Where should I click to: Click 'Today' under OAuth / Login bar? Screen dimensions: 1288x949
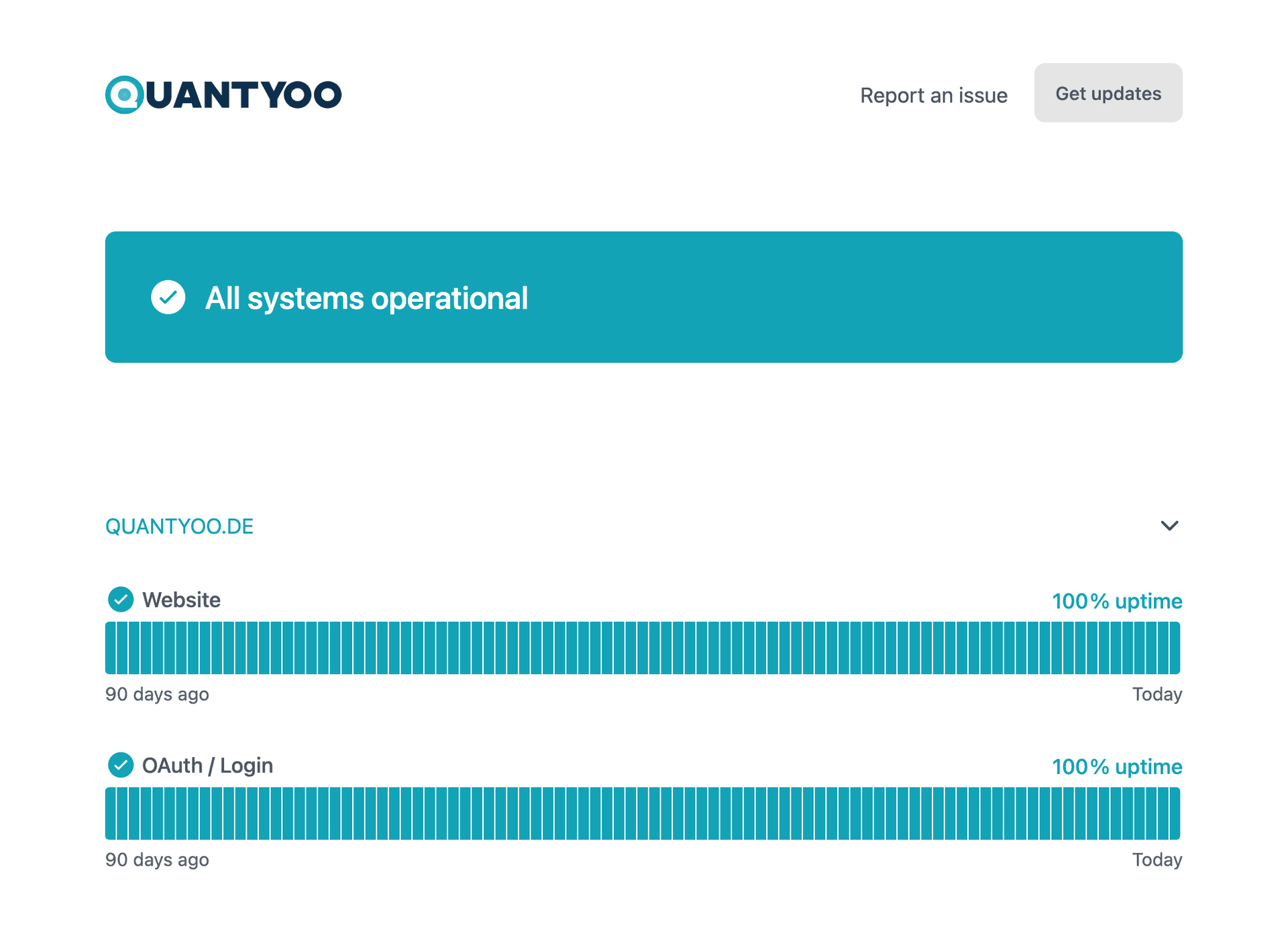pos(1157,860)
